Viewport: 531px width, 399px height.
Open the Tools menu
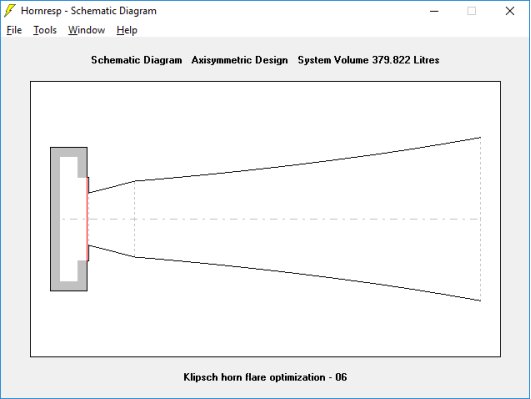click(45, 30)
